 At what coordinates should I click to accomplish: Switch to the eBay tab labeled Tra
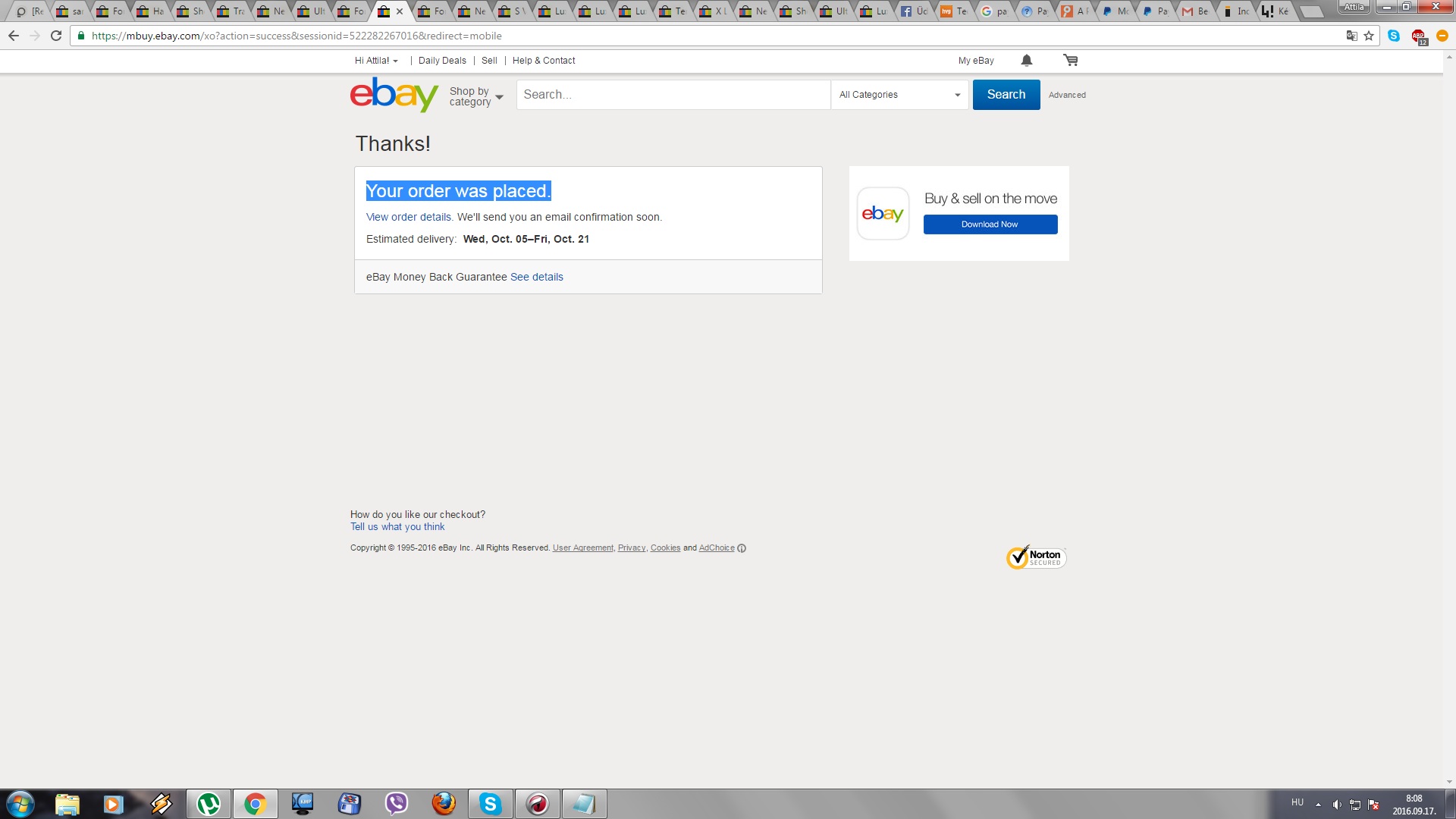point(231,11)
